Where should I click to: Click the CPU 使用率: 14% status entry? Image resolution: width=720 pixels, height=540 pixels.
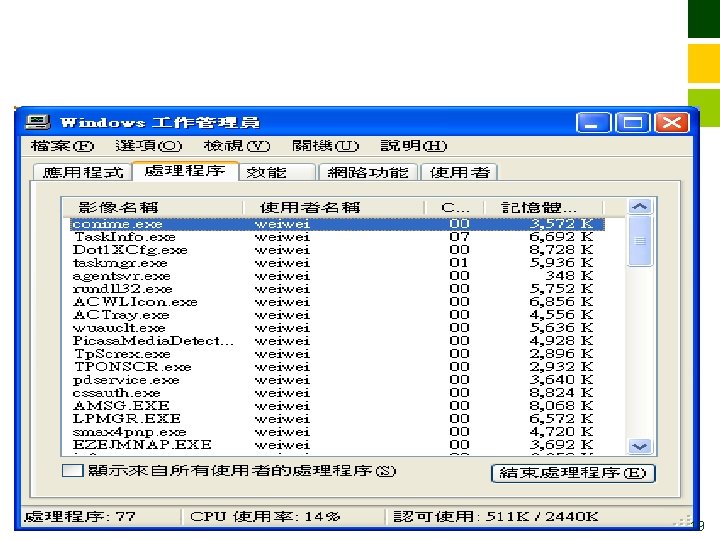click(265, 517)
